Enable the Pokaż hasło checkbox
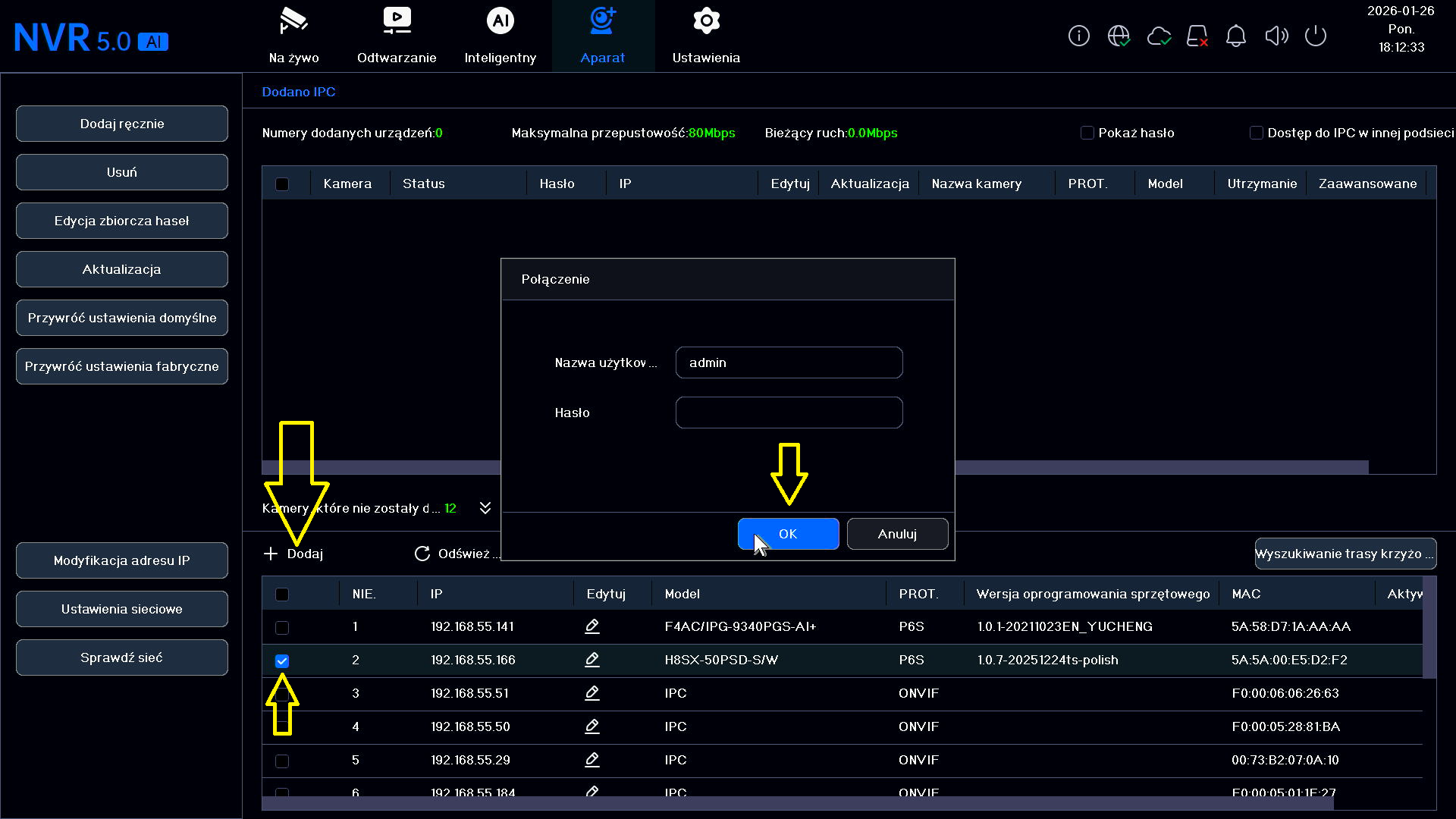The width and height of the screenshot is (1456, 819). (x=1087, y=133)
